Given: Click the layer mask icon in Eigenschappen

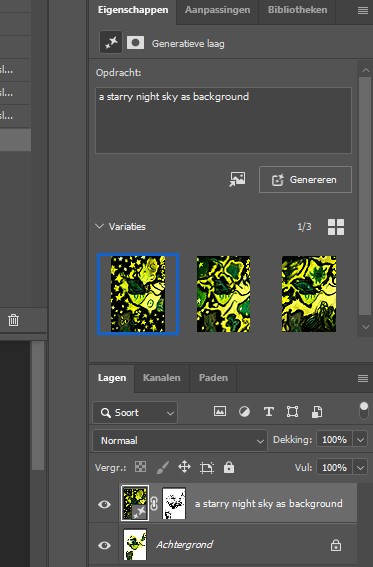Looking at the screenshot, I should tap(136, 43).
